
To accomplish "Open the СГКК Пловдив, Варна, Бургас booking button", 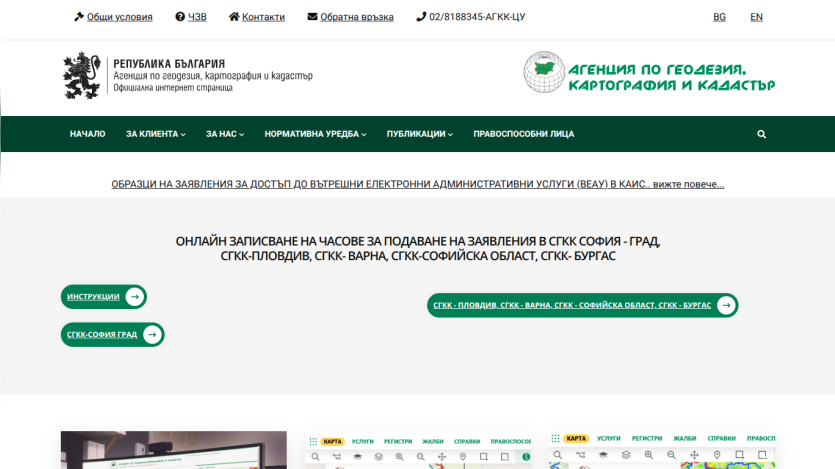I will (x=583, y=305).
